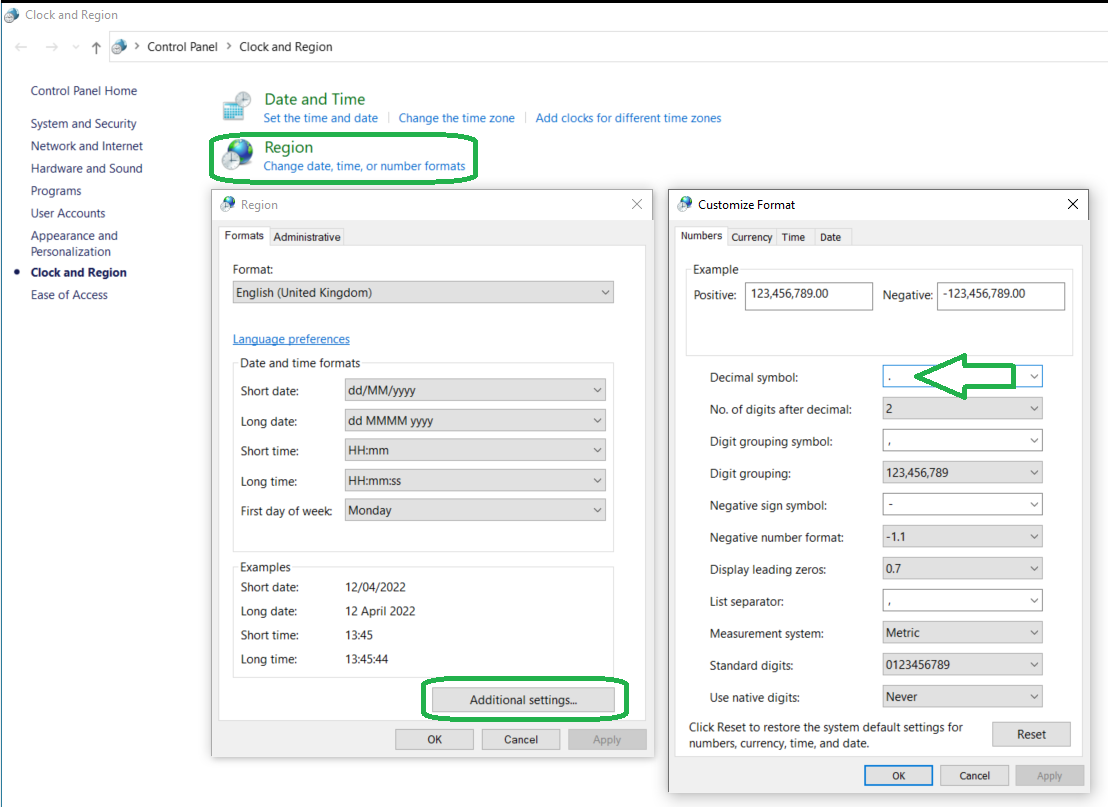Switch to the Currency tab
1108x807 pixels.
[751, 237]
